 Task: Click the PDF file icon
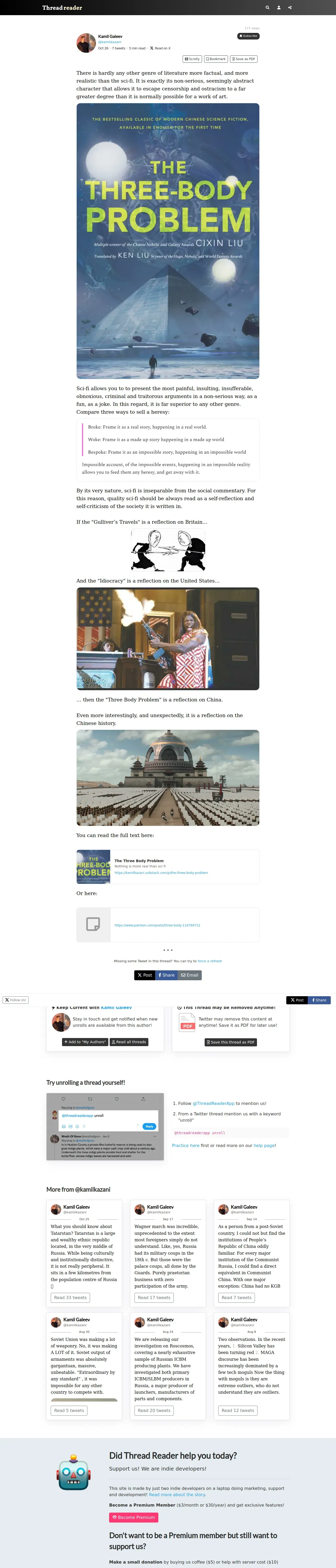coord(187,1023)
